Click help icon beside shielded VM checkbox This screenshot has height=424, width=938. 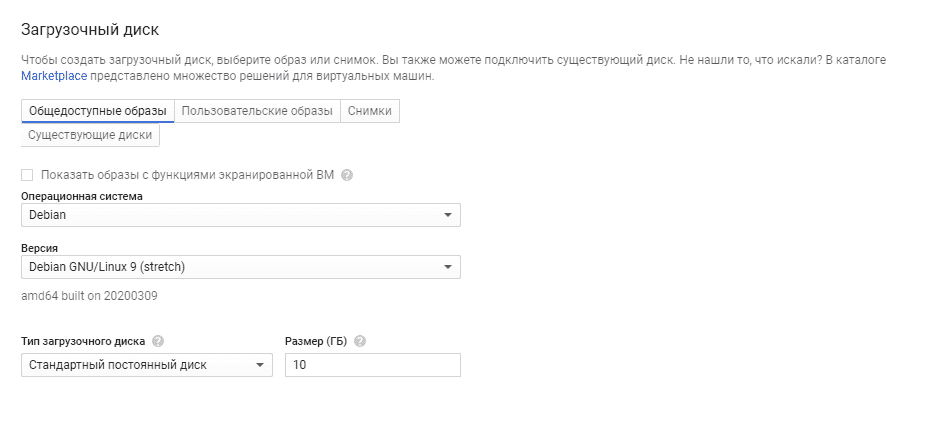pos(347,175)
